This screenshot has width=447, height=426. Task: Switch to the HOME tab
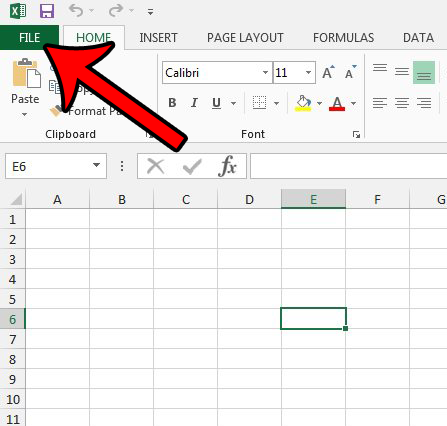[94, 38]
